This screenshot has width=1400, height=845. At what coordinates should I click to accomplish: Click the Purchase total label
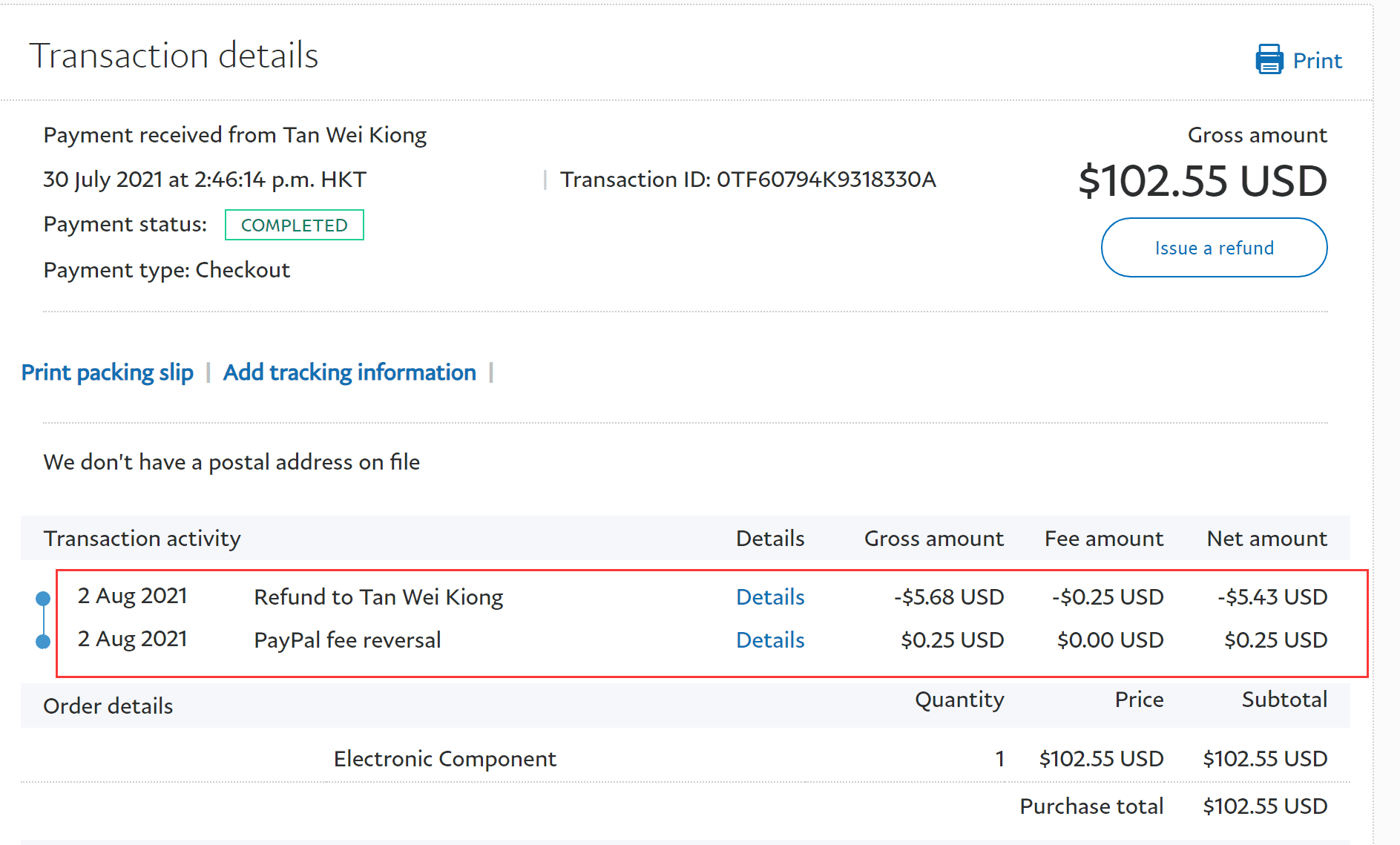1091,806
